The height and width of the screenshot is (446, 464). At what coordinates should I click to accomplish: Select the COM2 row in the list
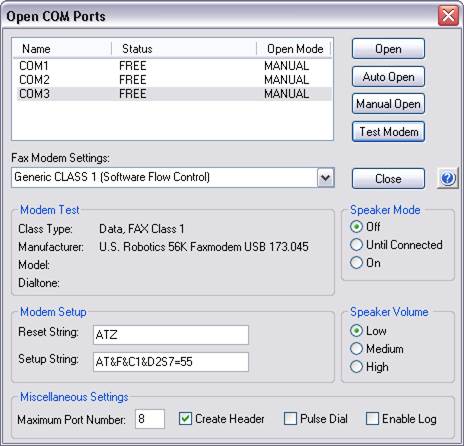(174, 80)
